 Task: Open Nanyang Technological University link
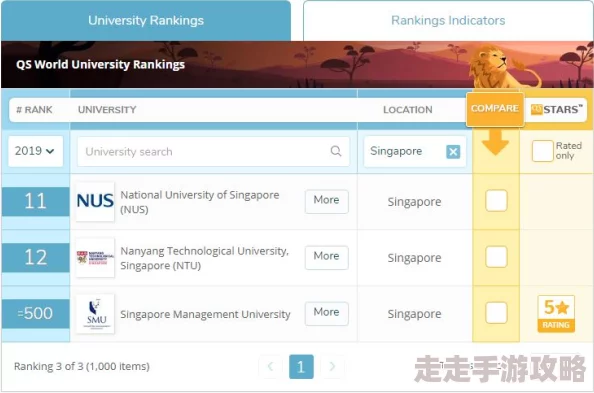coord(205,258)
